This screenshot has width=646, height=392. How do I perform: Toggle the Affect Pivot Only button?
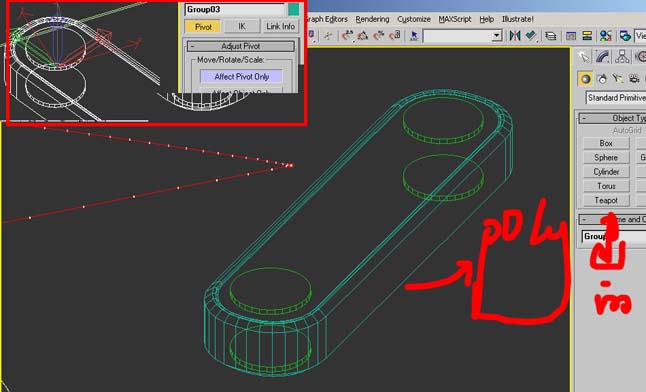pyautogui.click(x=241, y=77)
